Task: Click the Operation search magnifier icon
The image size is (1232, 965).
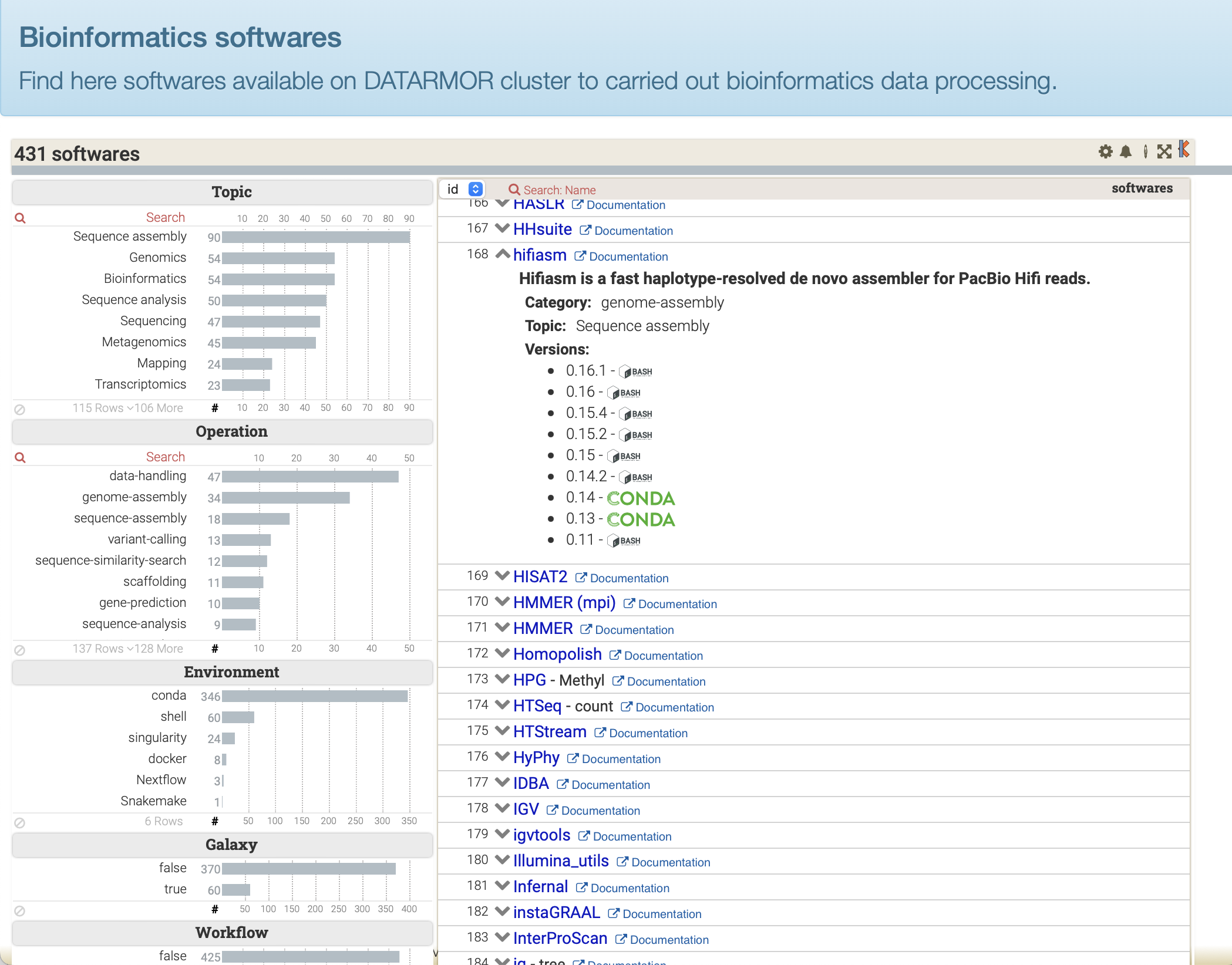Action: coord(20,458)
